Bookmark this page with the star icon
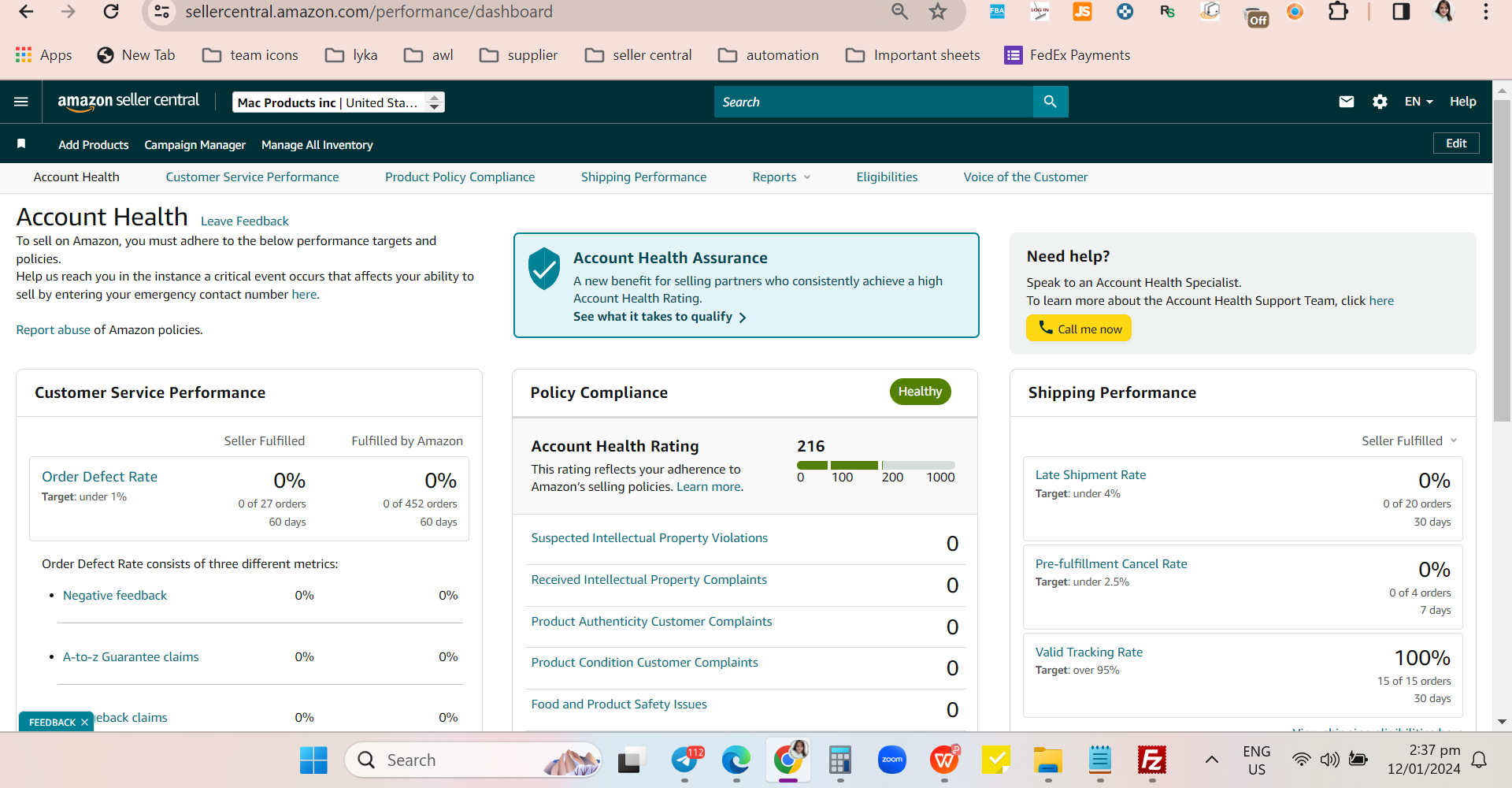This screenshot has height=788, width=1512. (937, 11)
